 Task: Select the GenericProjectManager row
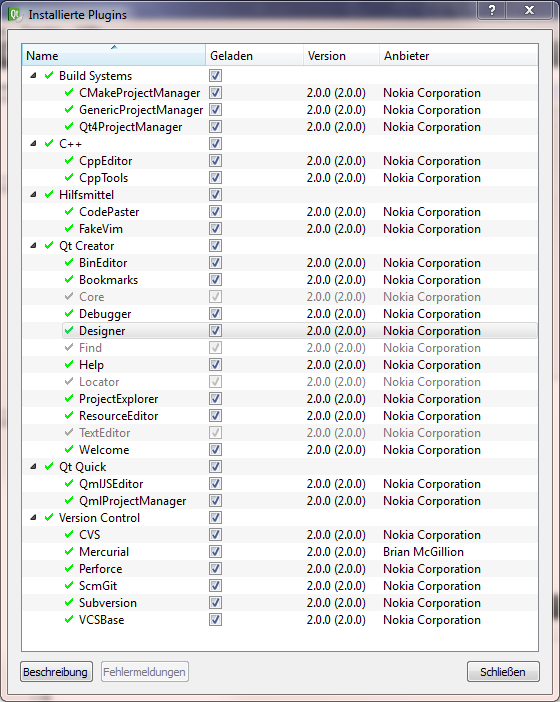click(280, 110)
